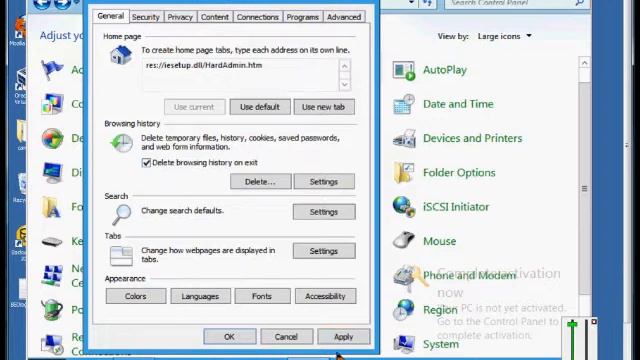Click the OK button
The width and height of the screenshot is (640, 360).
[230, 337]
